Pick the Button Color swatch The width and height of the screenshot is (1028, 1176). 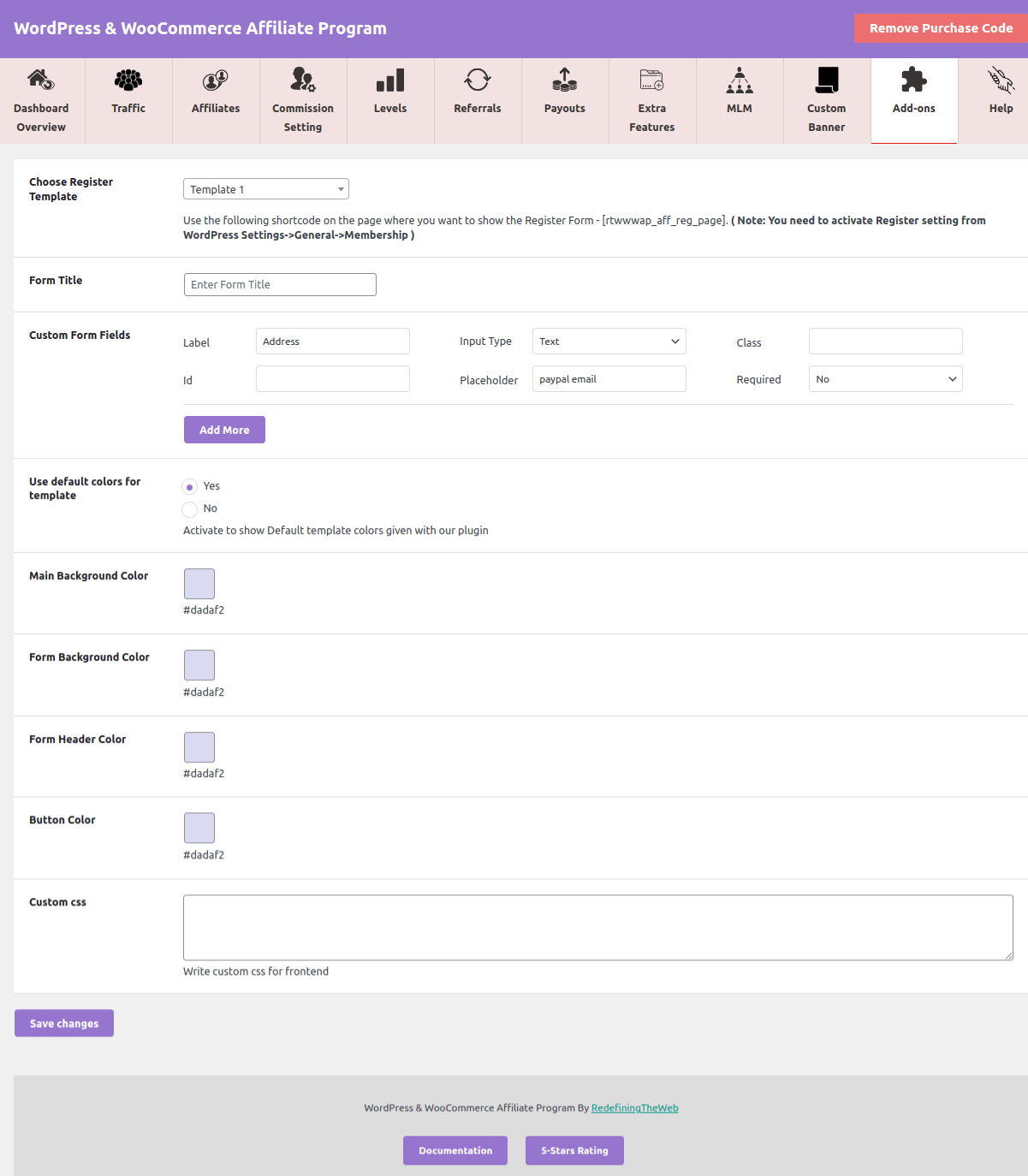coord(199,828)
